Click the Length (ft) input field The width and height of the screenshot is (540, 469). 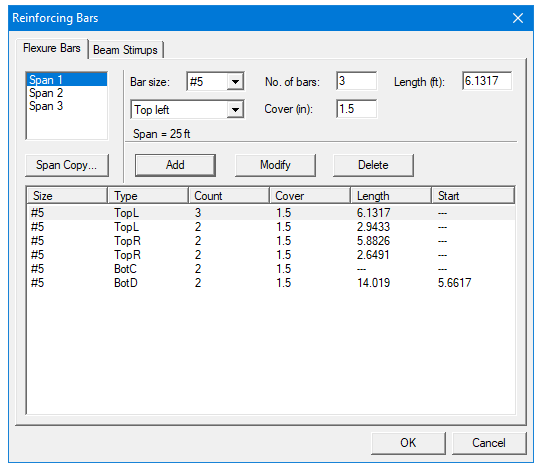point(487,81)
